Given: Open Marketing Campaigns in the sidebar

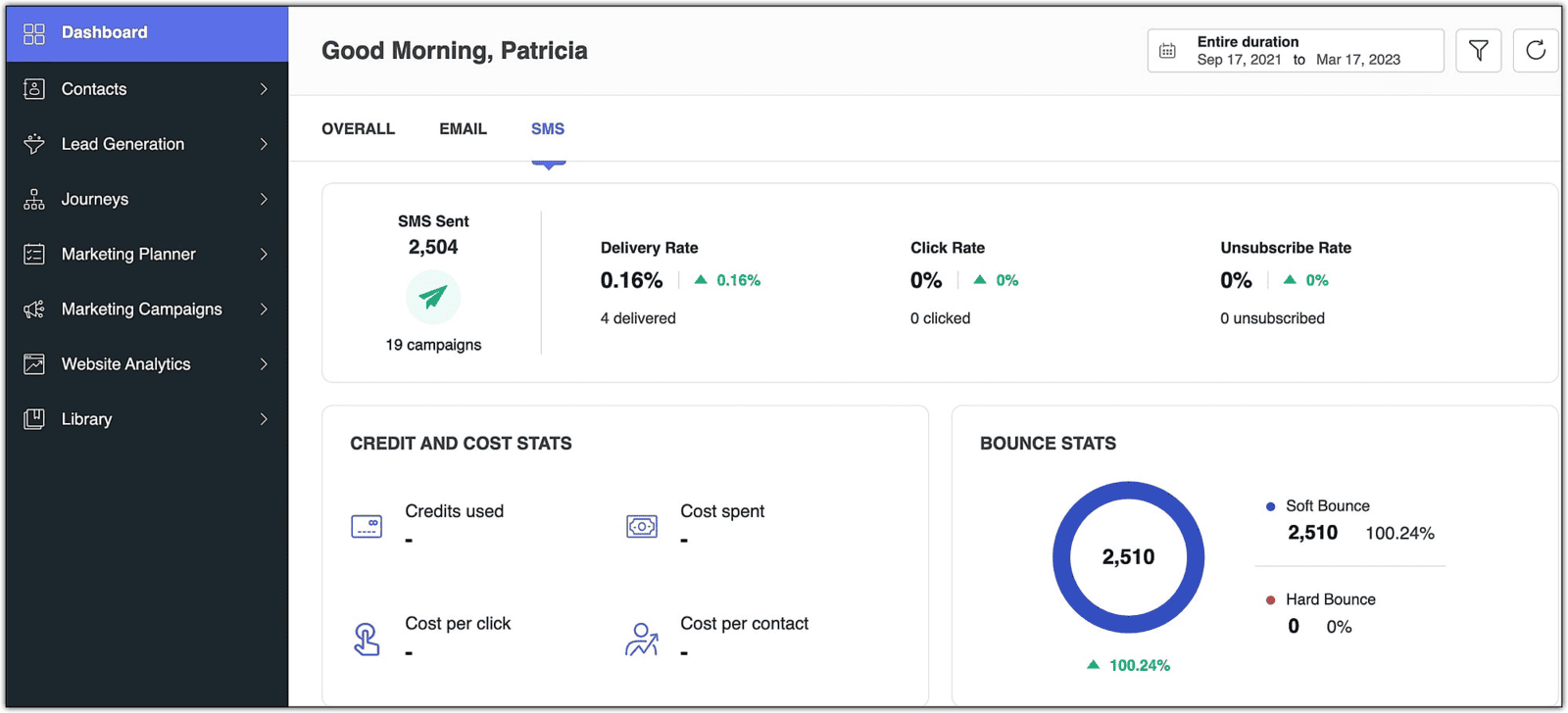Looking at the screenshot, I should 141,309.
